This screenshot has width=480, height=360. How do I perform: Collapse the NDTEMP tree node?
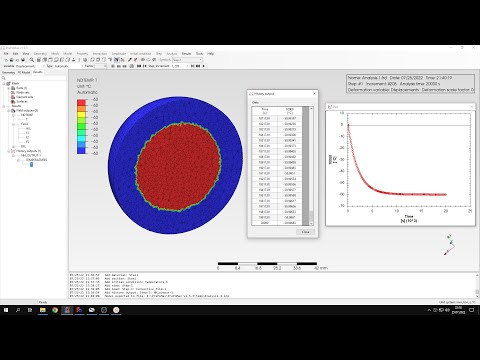point(14,115)
